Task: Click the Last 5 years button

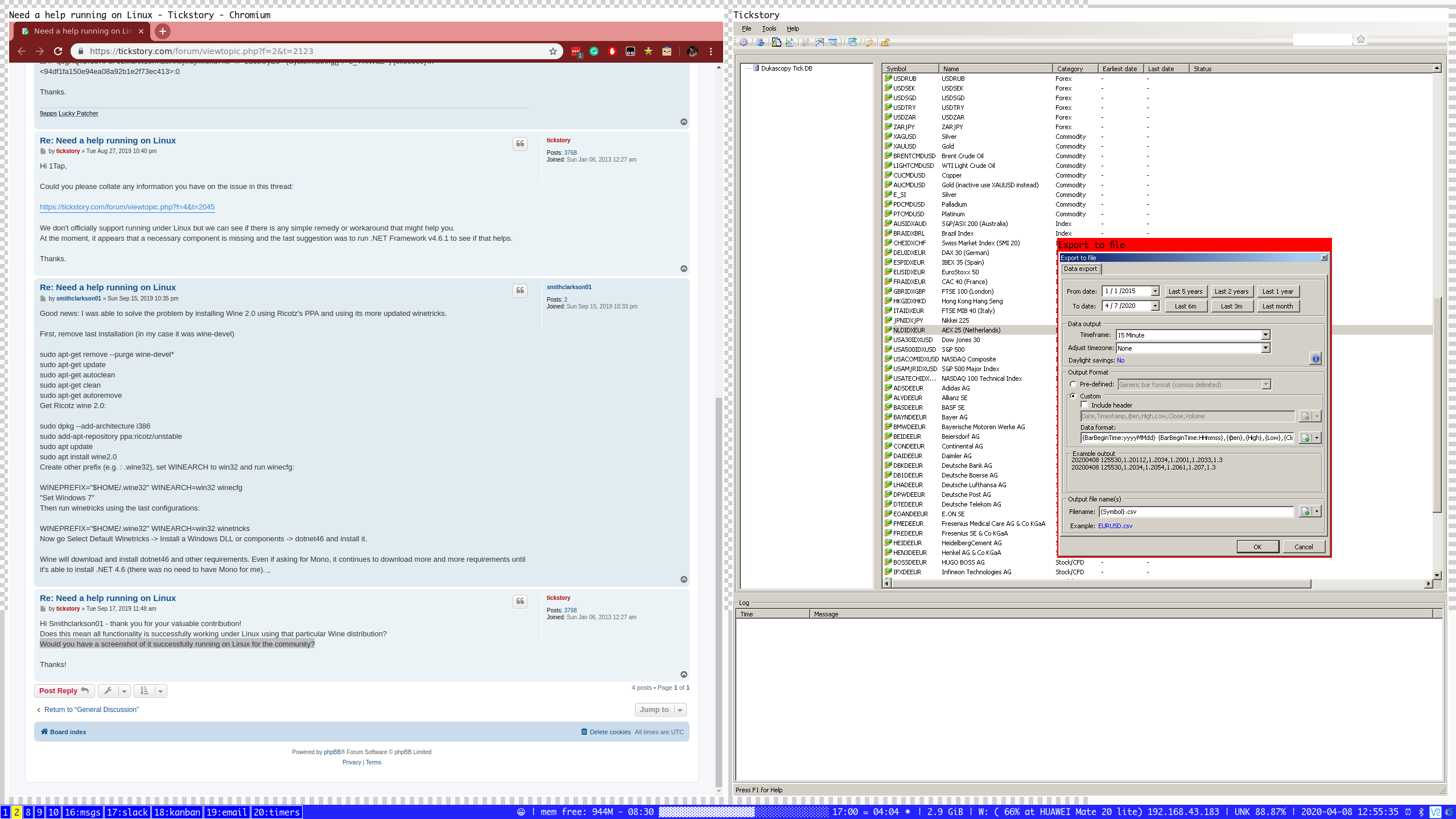Action: [1185, 291]
